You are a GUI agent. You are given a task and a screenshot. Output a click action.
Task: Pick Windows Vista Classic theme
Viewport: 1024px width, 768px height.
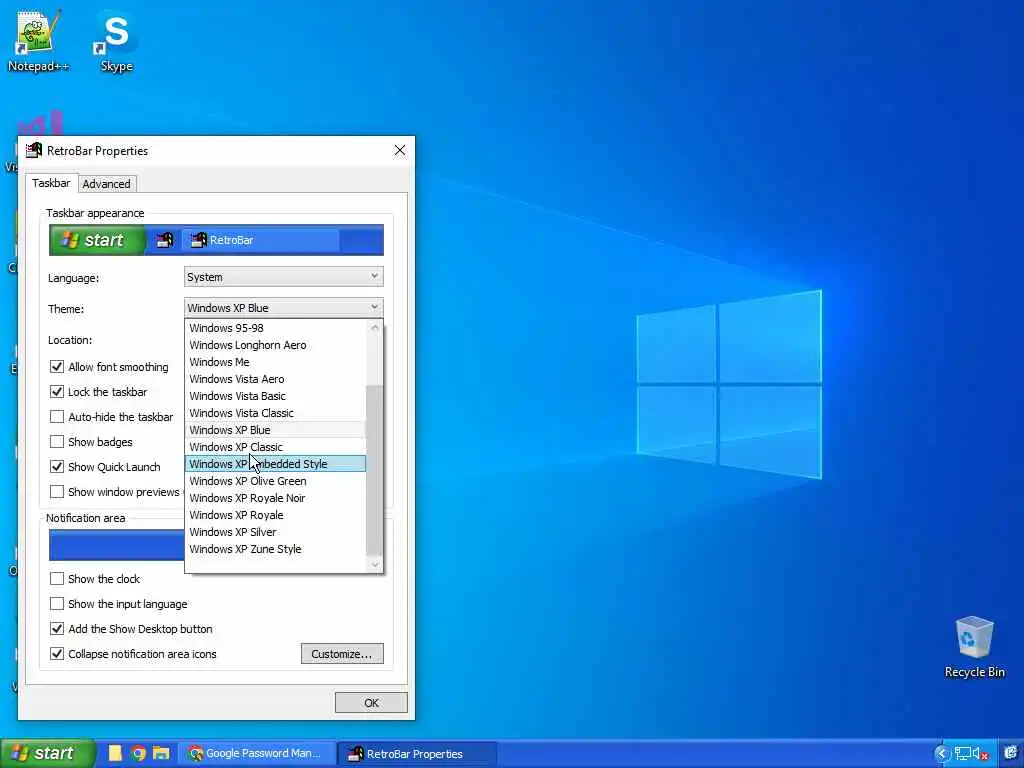[275, 413]
